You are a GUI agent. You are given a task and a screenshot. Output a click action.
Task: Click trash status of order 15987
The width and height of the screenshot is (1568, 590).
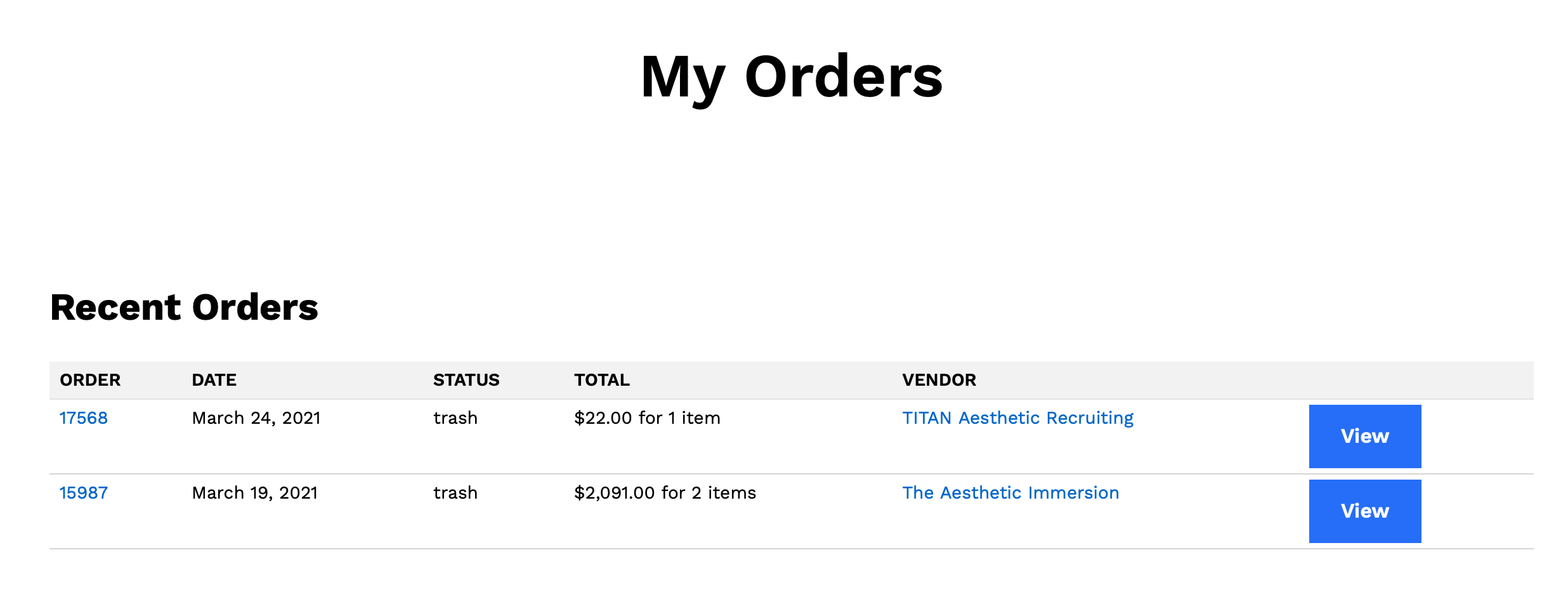[x=455, y=493]
